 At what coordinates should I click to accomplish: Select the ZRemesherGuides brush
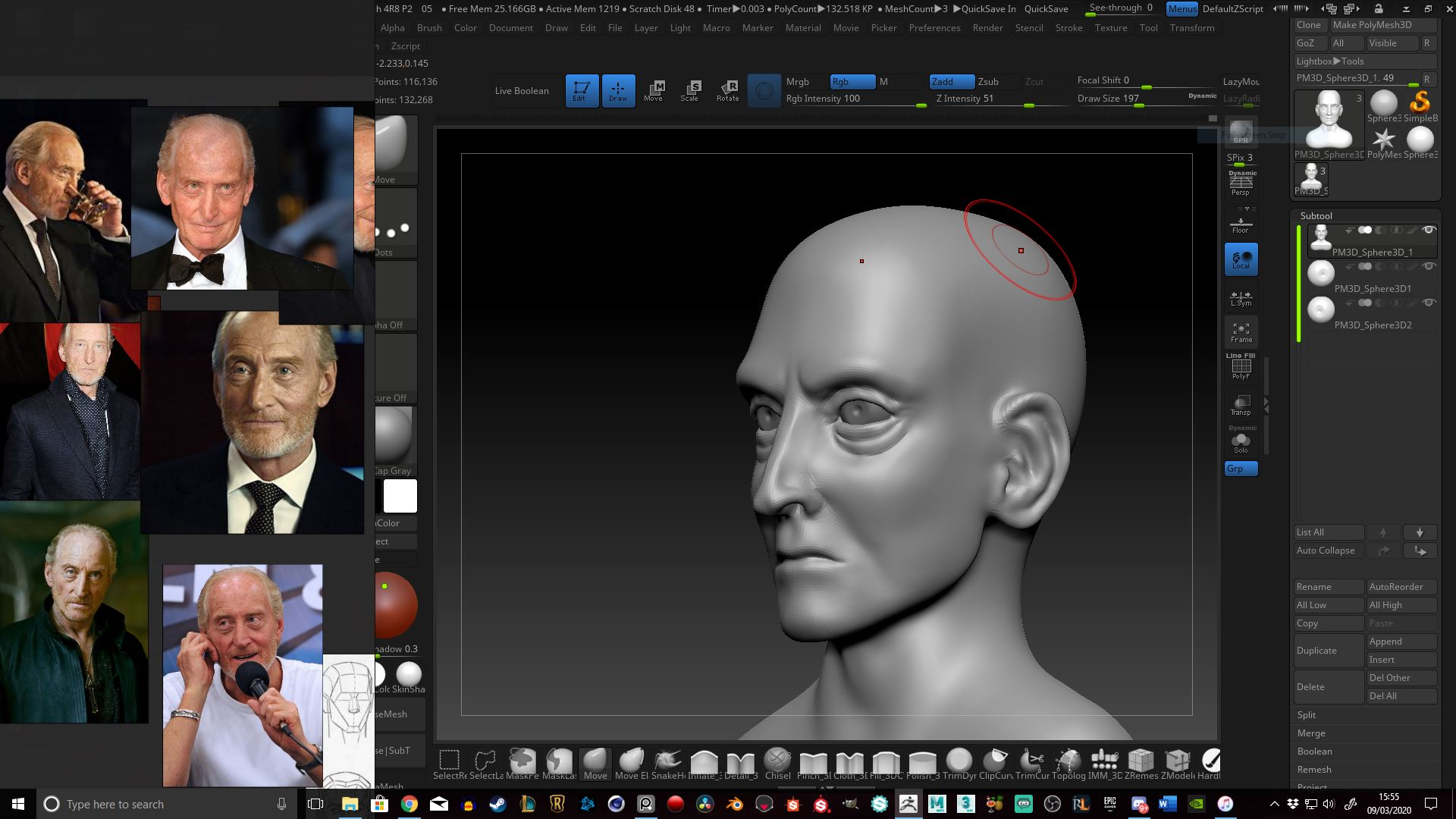coord(1141,764)
